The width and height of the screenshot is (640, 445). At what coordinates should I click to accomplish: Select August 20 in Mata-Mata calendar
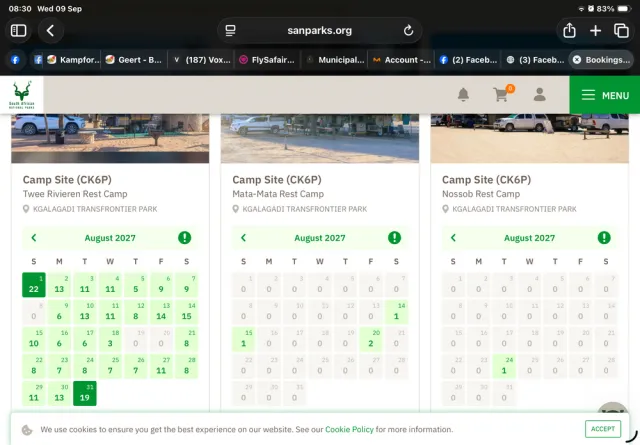[x=371, y=339]
